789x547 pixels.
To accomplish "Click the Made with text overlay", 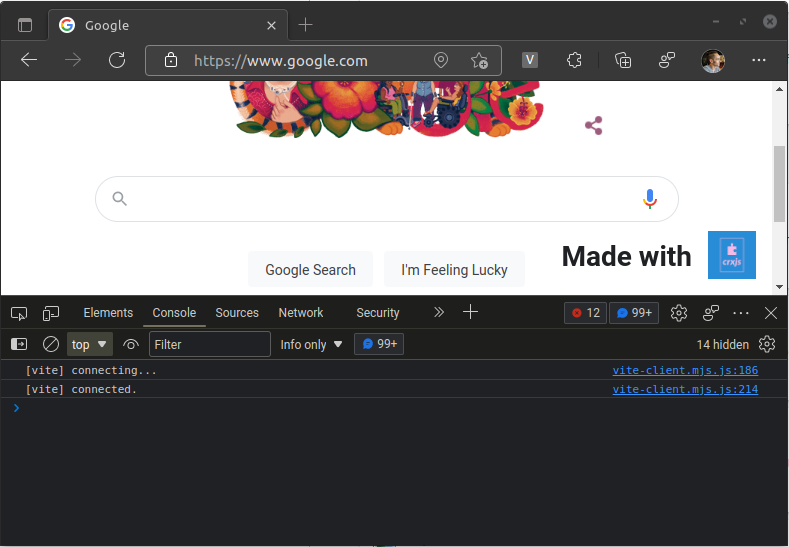I will tap(626, 256).
